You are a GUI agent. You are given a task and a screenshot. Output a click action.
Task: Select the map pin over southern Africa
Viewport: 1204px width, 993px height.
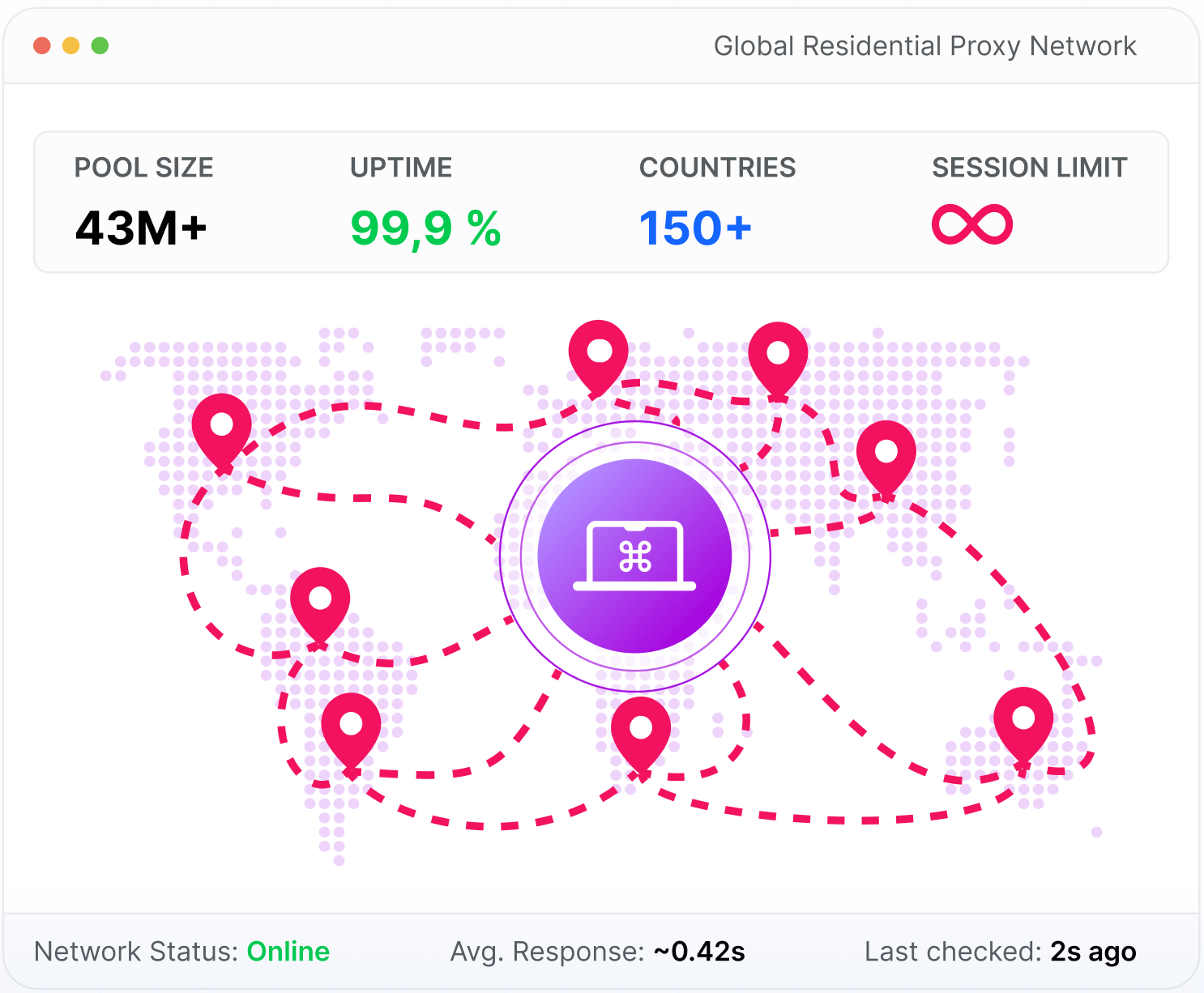tap(641, 735)
